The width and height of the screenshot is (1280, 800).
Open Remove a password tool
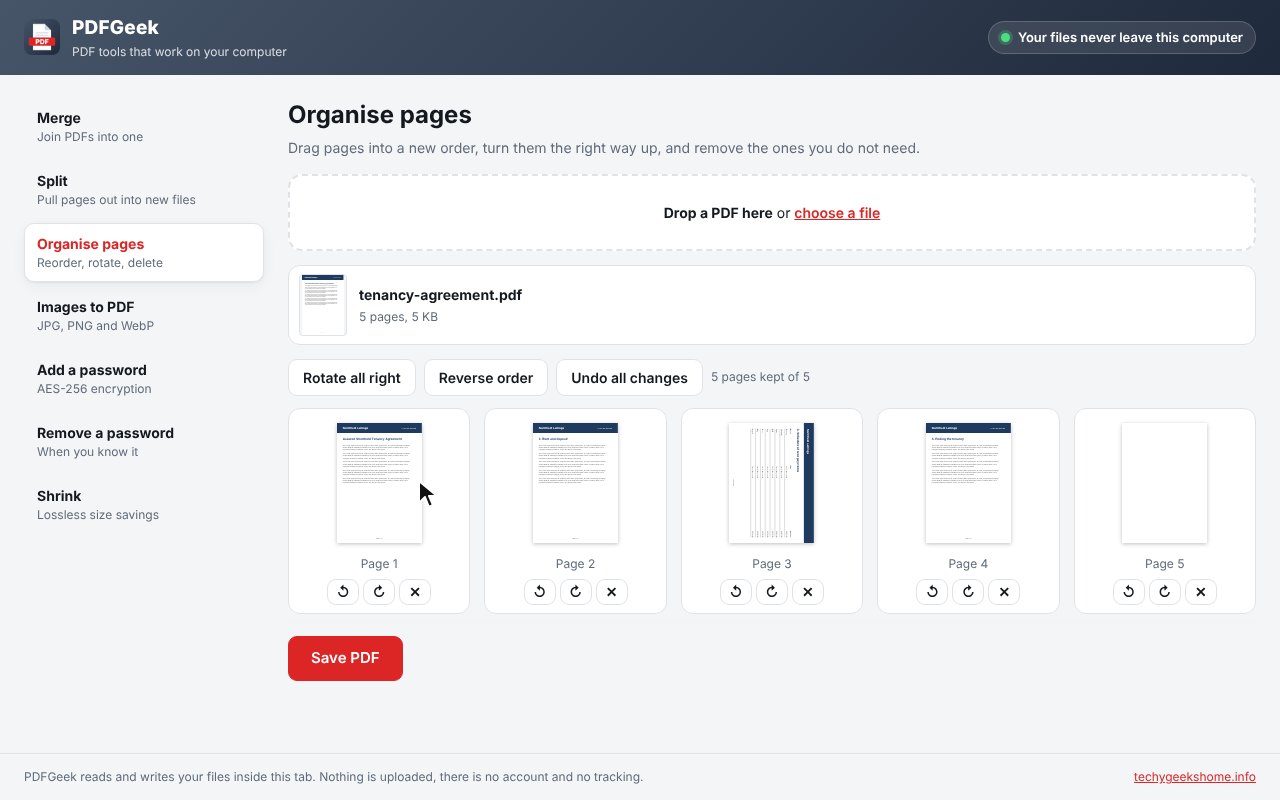click(x=144, y=442)
